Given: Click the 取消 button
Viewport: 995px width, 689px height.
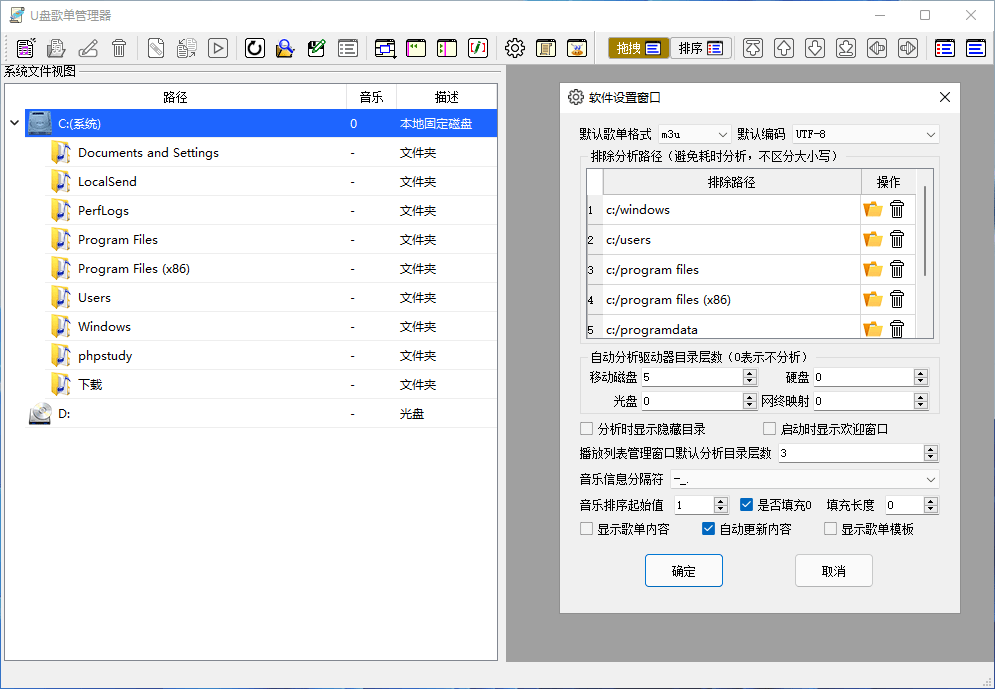Looking at the screenshot, I should (833, 571).
